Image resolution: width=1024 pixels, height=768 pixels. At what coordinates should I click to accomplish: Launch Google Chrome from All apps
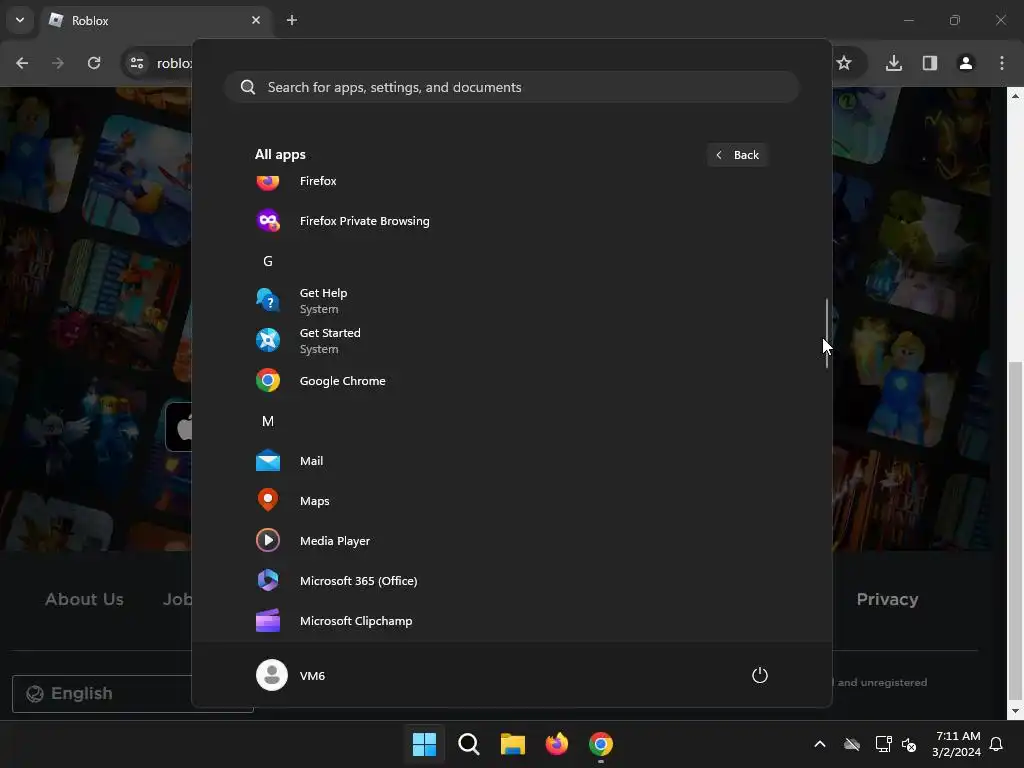tap(511, 381)
